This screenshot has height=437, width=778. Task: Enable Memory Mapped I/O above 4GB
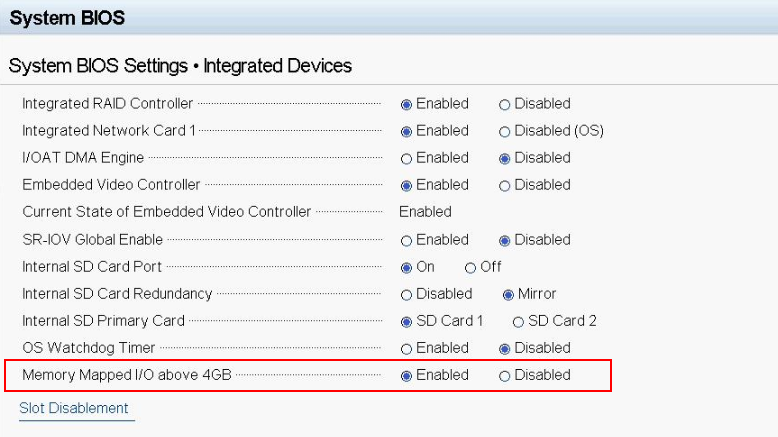click(406, 375)
